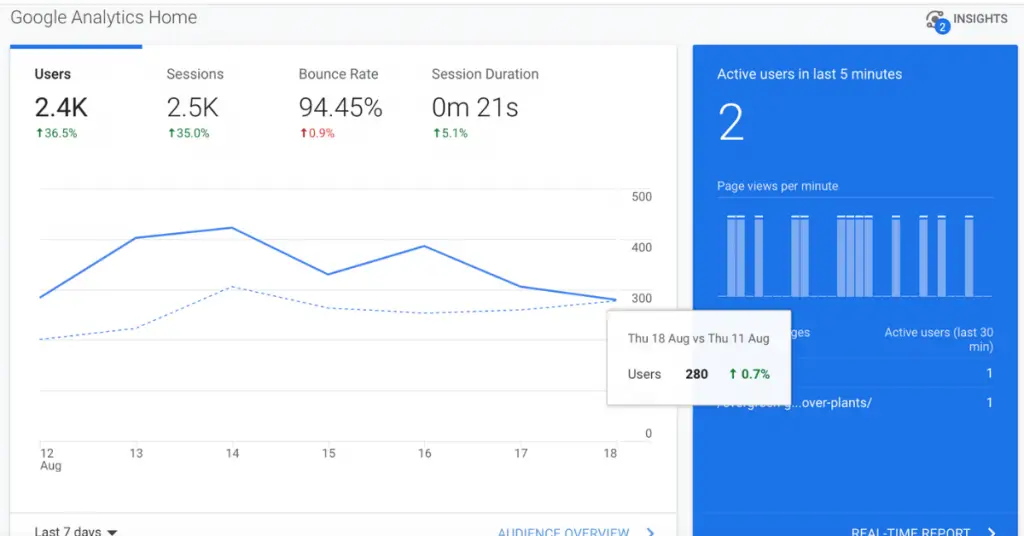Open the Last 7 days dropdown
This screenshot has width=1024, height=536.
coord(76,531)
